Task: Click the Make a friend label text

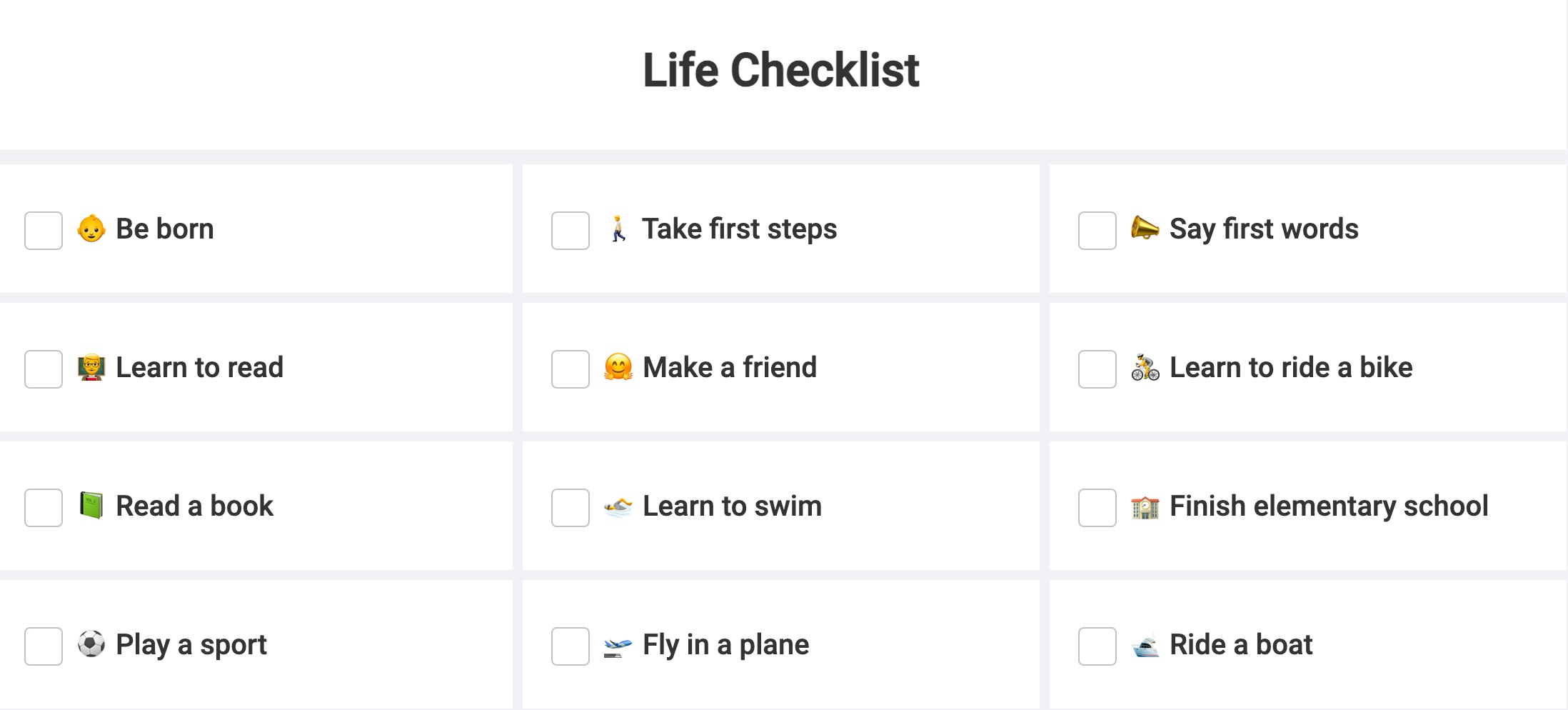Action: click(729, 368)
